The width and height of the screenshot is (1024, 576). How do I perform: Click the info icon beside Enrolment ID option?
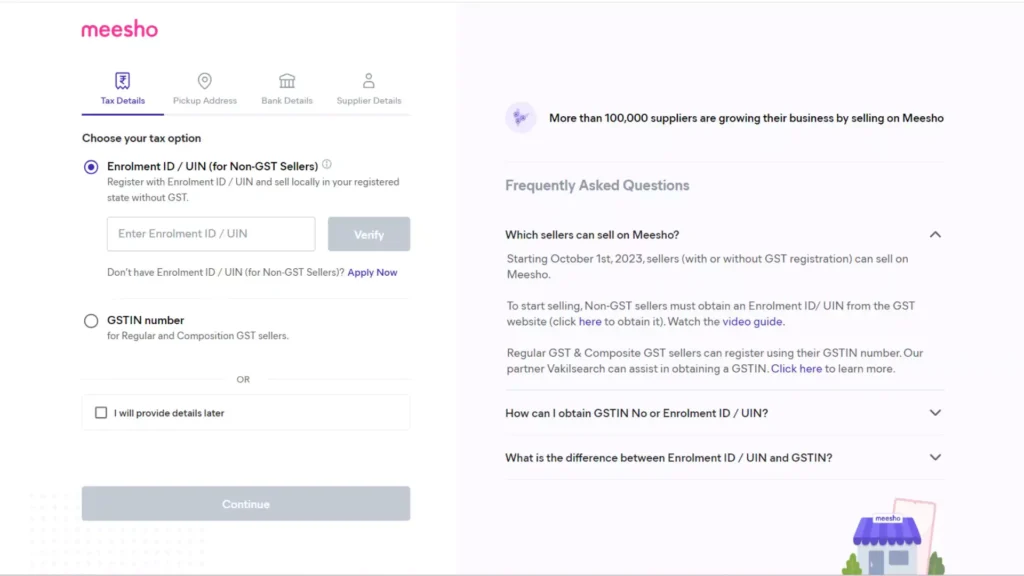(327, 165)
